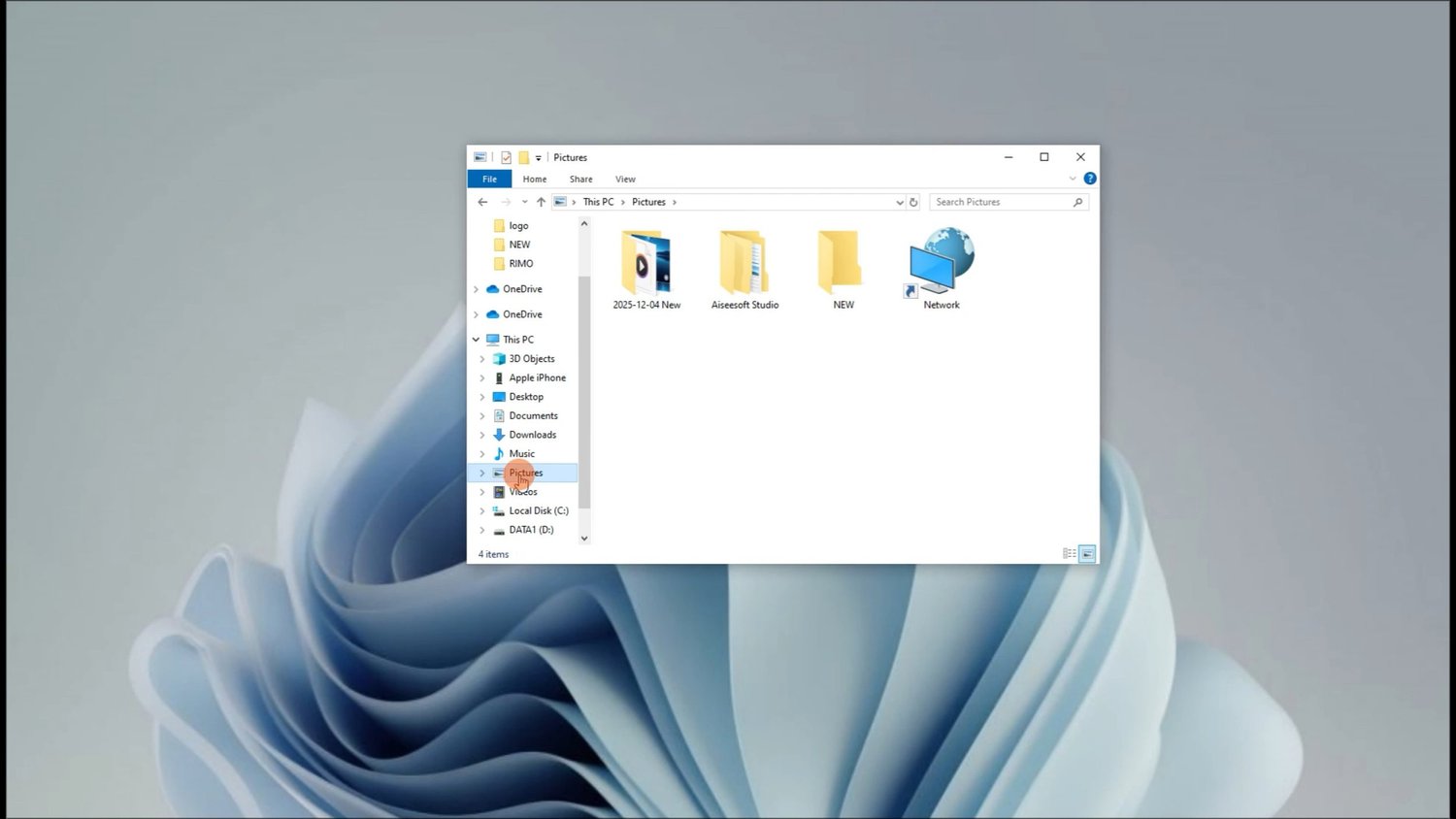Image resolution: width=1456 pixels, height=819 pixels.
Task: Open the address bar history dropdown
Action: tap(899, 202)
